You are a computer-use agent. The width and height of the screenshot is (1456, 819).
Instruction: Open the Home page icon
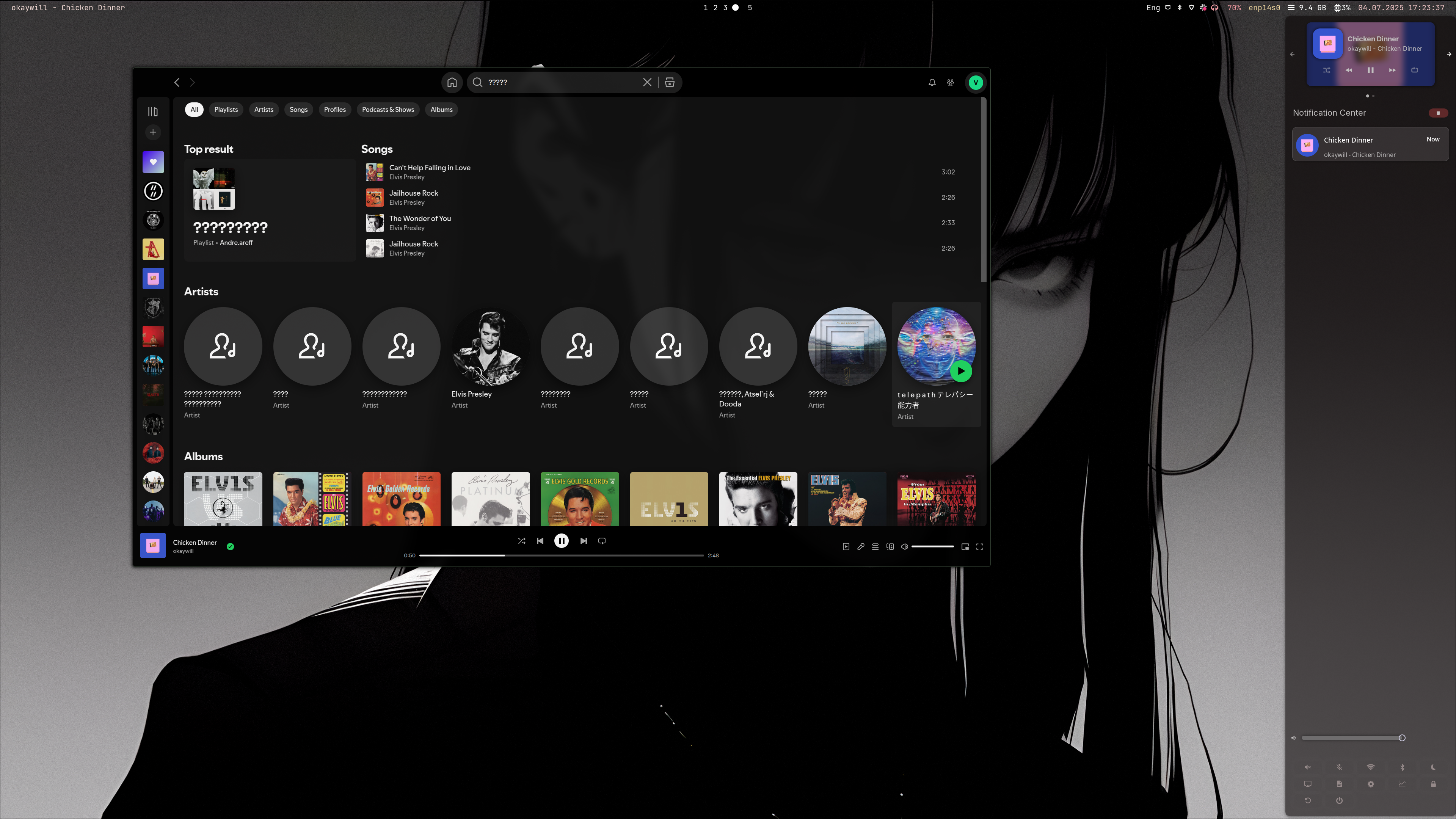coord(452,83)
